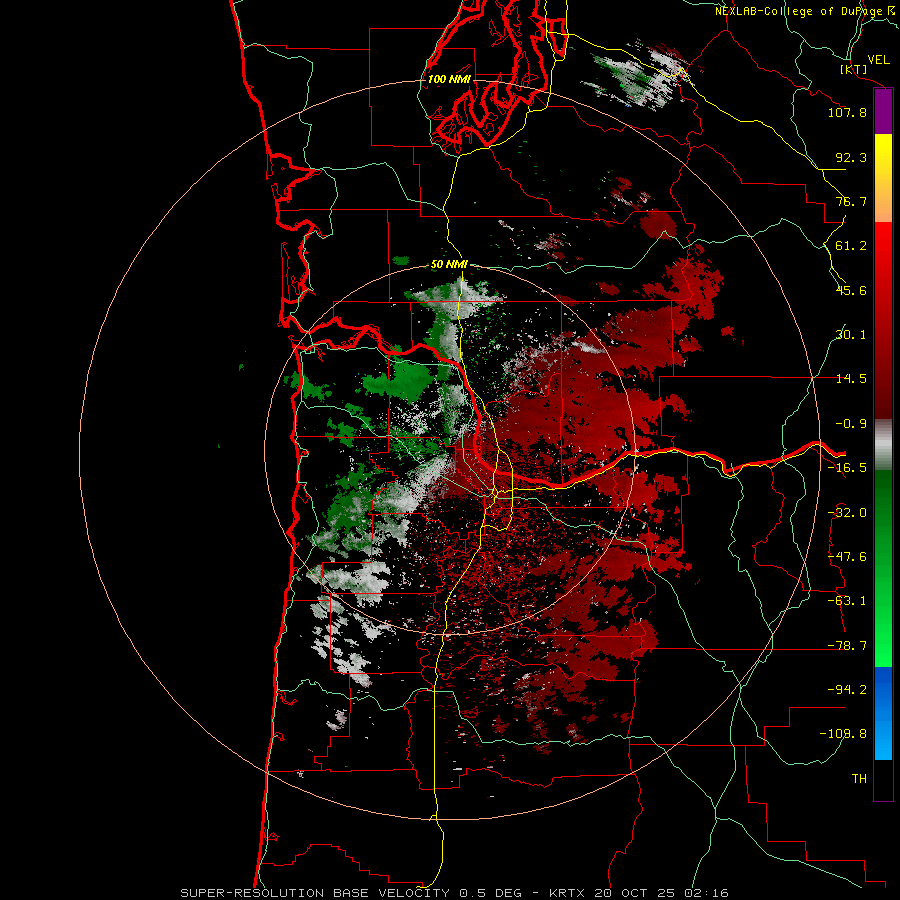Select the 61.2 scale value
Viewport: 900px width, 900px height.
[x=851, y=246]
